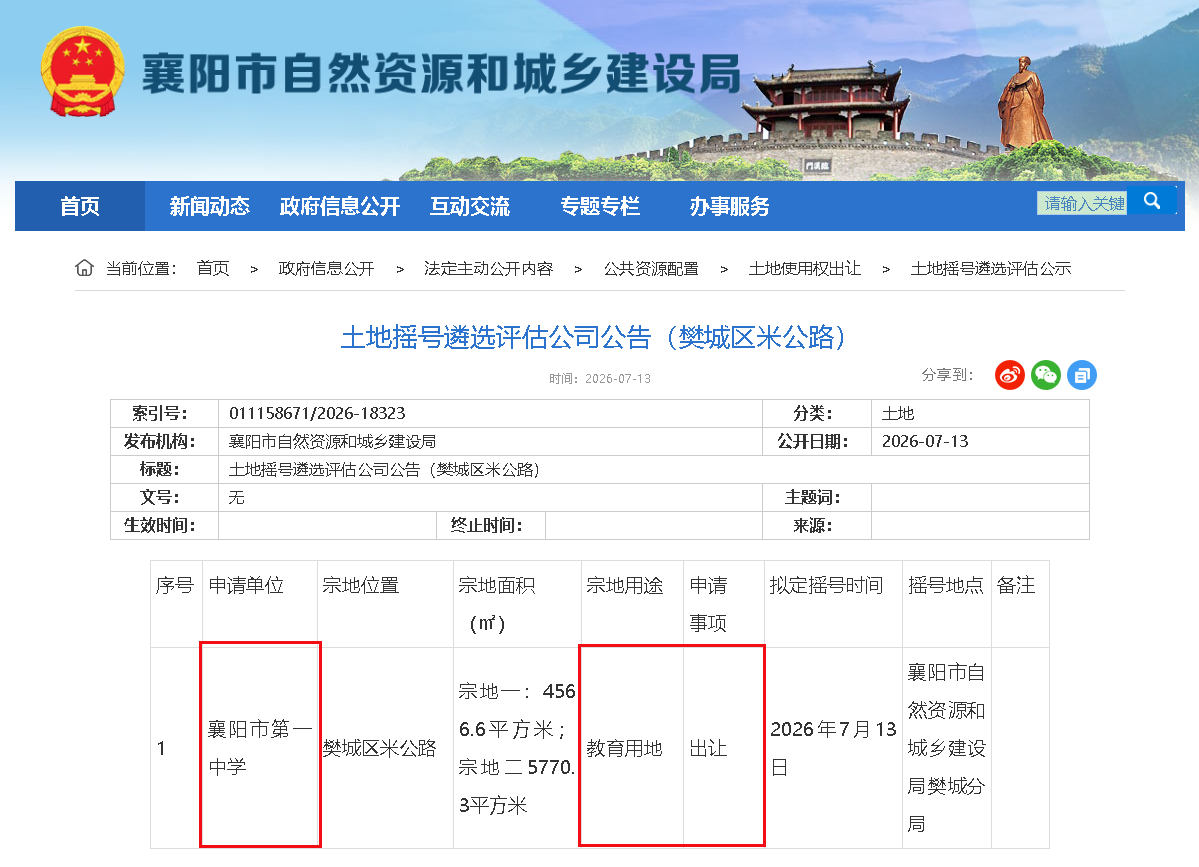1199x867 pixels.
Task: Click the blue copy-link share icon
Action: pos(1081,375)
